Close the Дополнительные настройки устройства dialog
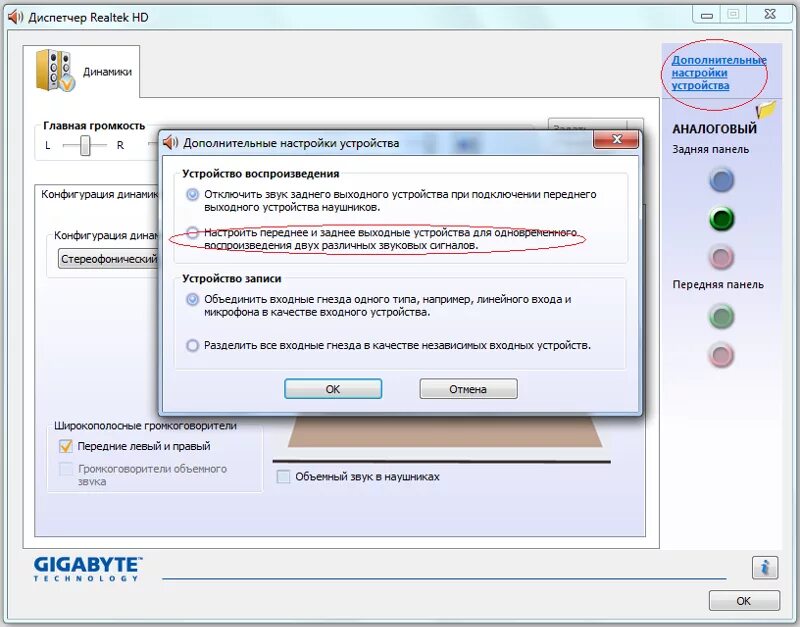Image resolution: width=800 pixels, height=627 pixels. 616,139
